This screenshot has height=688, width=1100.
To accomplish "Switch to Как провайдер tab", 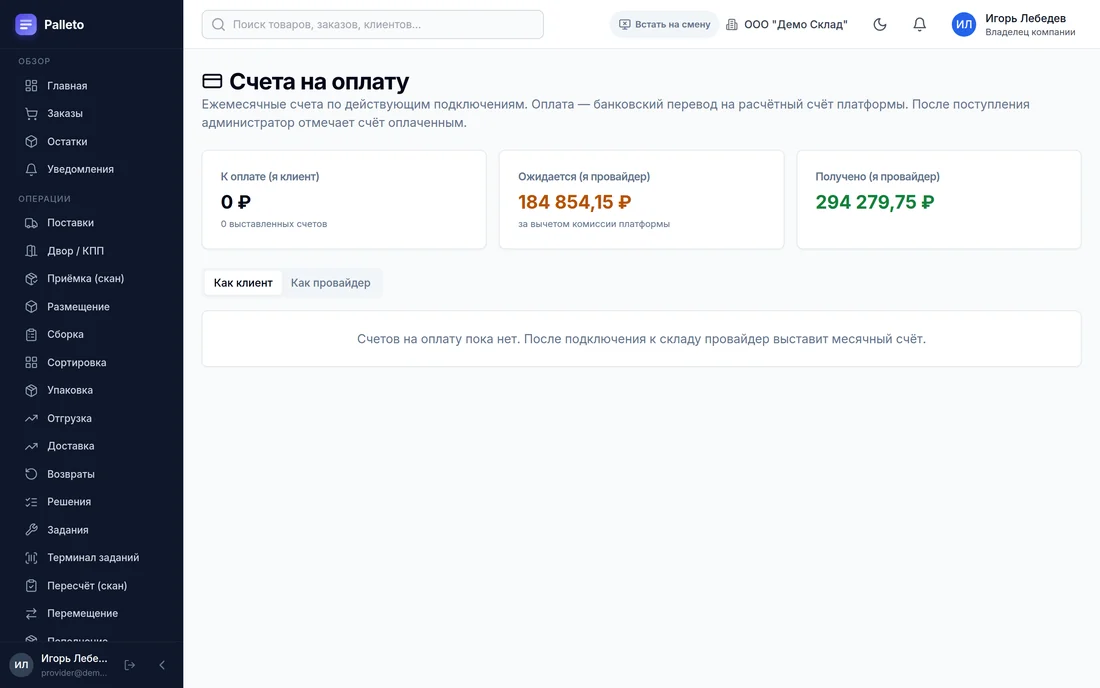I will (x=330, y=283).
